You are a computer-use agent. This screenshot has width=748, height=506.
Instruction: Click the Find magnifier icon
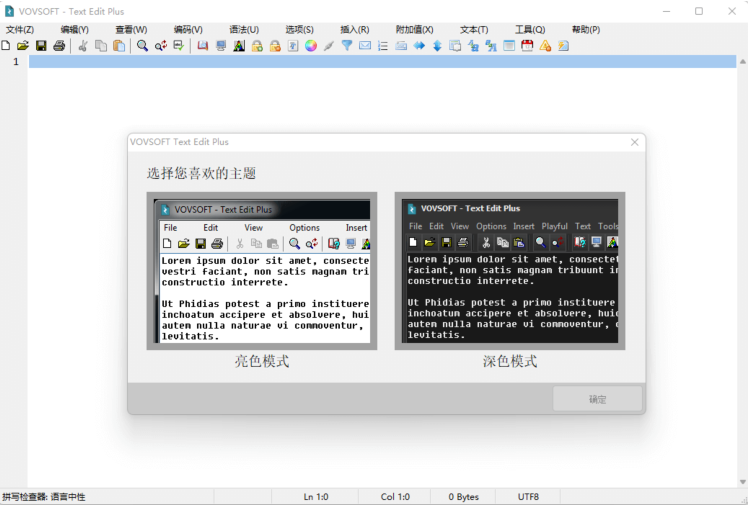point(142,46)
